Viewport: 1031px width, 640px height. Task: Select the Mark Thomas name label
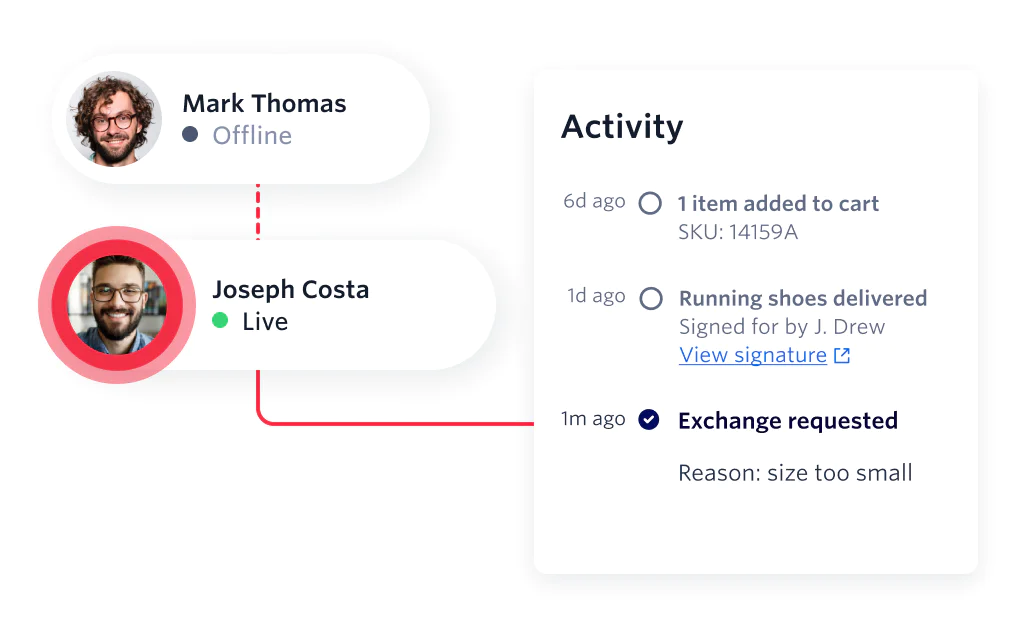click(x=264, y=104)
